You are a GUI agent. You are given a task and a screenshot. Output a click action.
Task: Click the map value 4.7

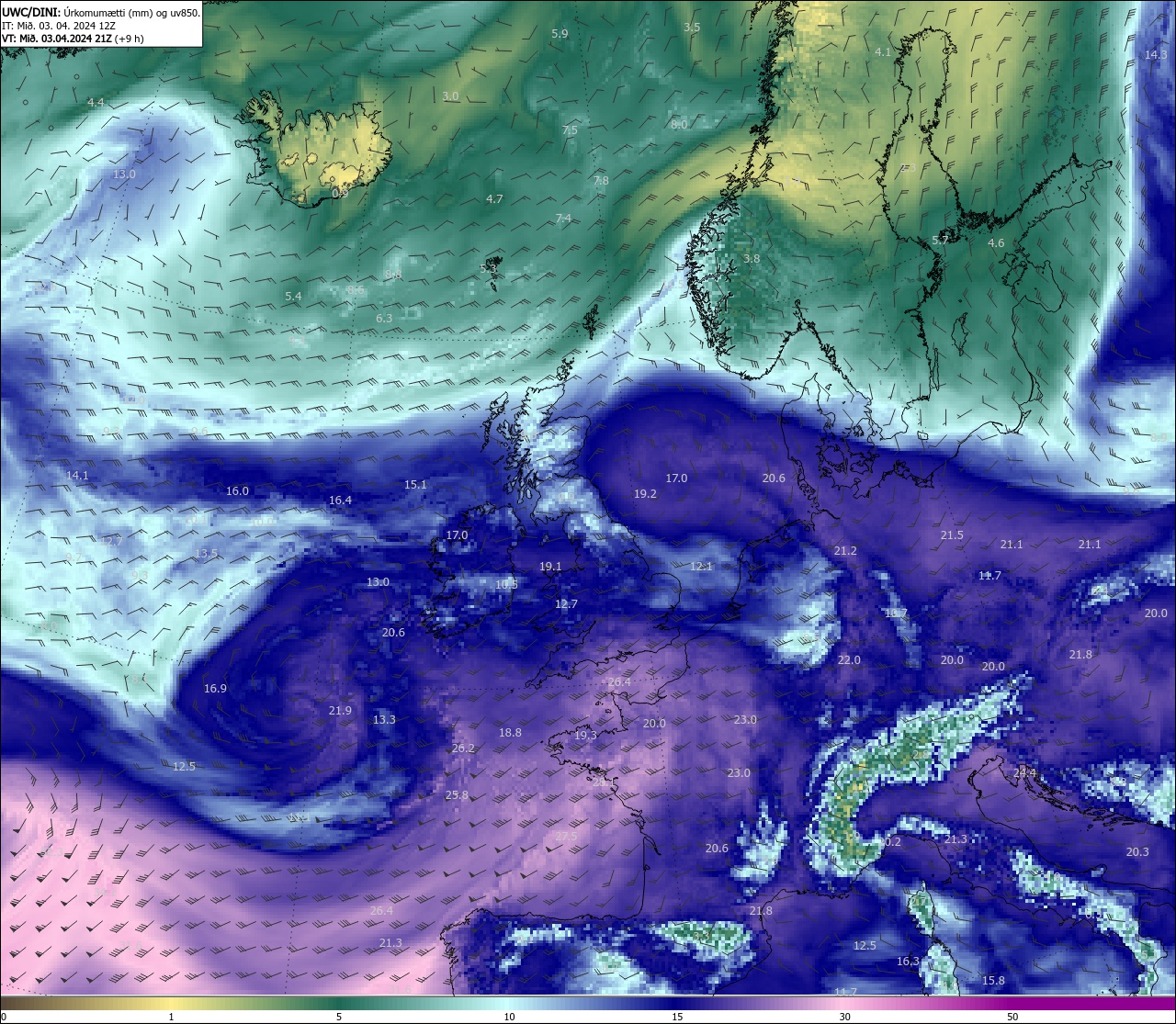click(x=494, y=199)
